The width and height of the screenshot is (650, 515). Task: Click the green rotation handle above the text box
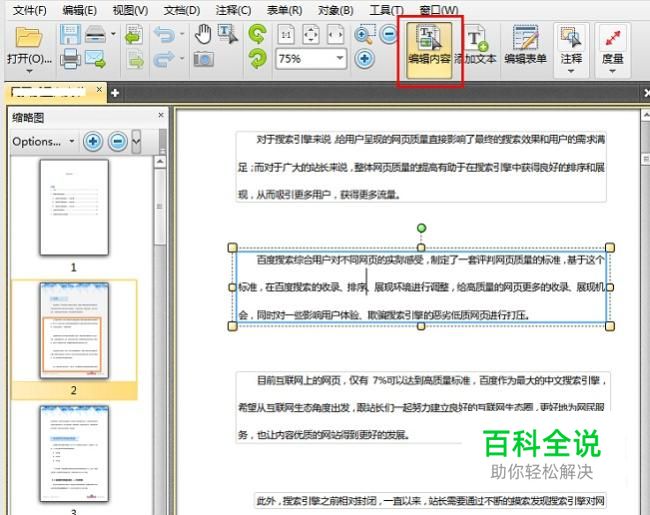[x=421, y=228]
